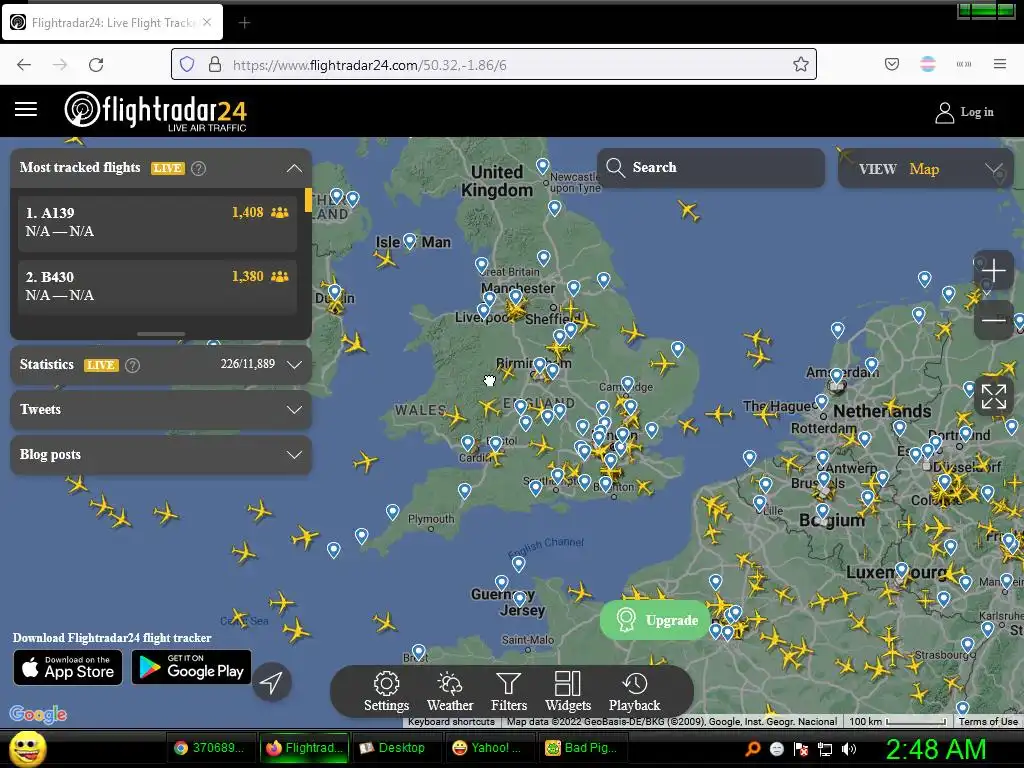The height and width of the screenshot is (768, 1024).
Task: Click the green Upgrade button
Action: point(656,620)
